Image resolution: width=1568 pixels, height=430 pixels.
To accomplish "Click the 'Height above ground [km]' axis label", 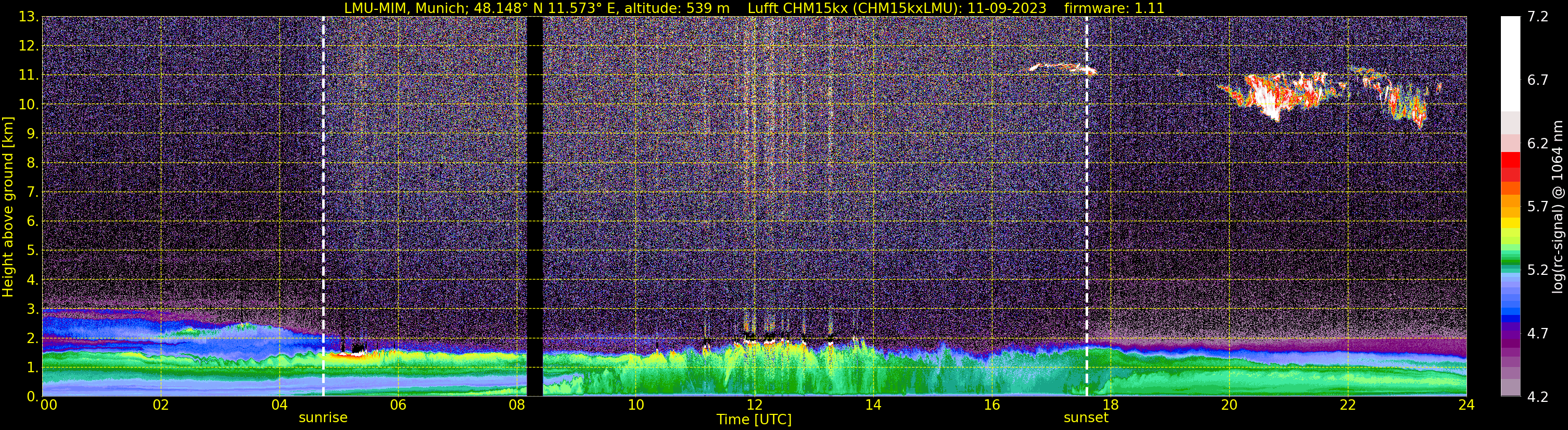I will pos(7,207).
